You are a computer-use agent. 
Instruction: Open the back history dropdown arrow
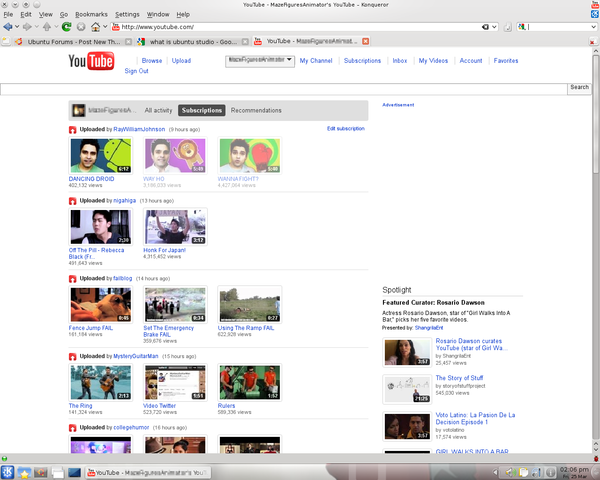(x=17, y=27)
